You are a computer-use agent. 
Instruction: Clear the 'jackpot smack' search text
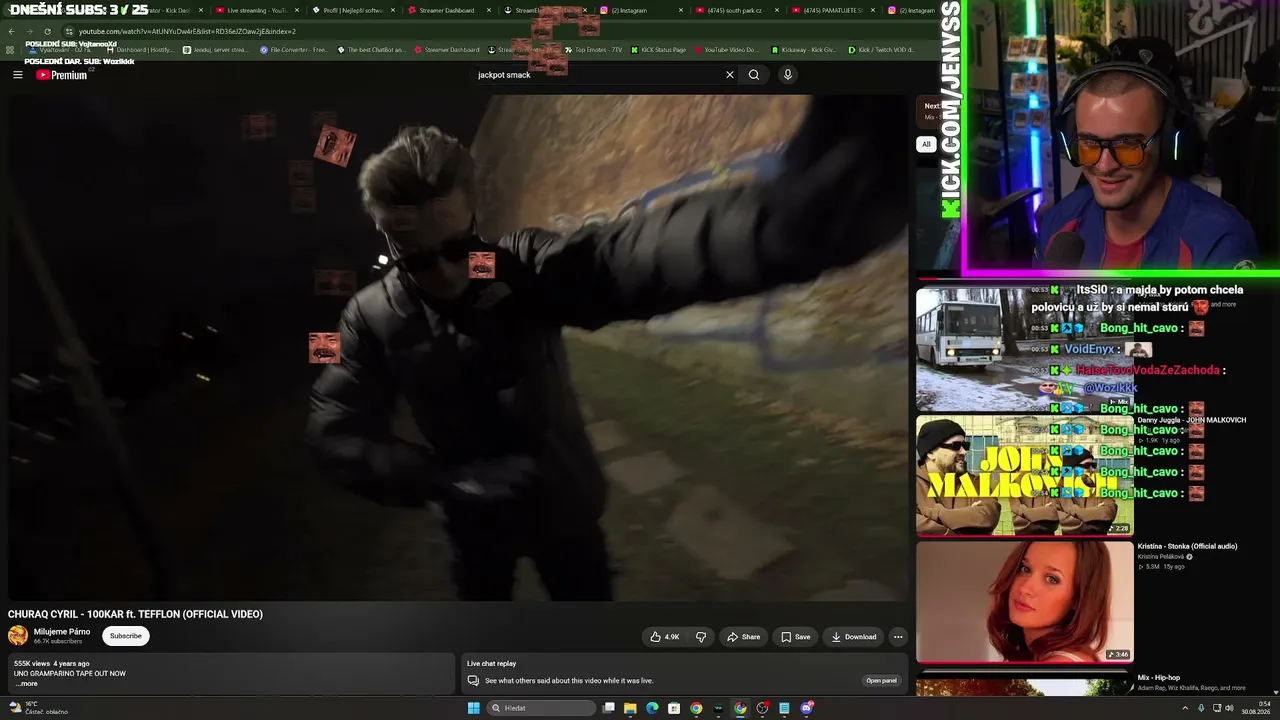click(x=730, y=75)
